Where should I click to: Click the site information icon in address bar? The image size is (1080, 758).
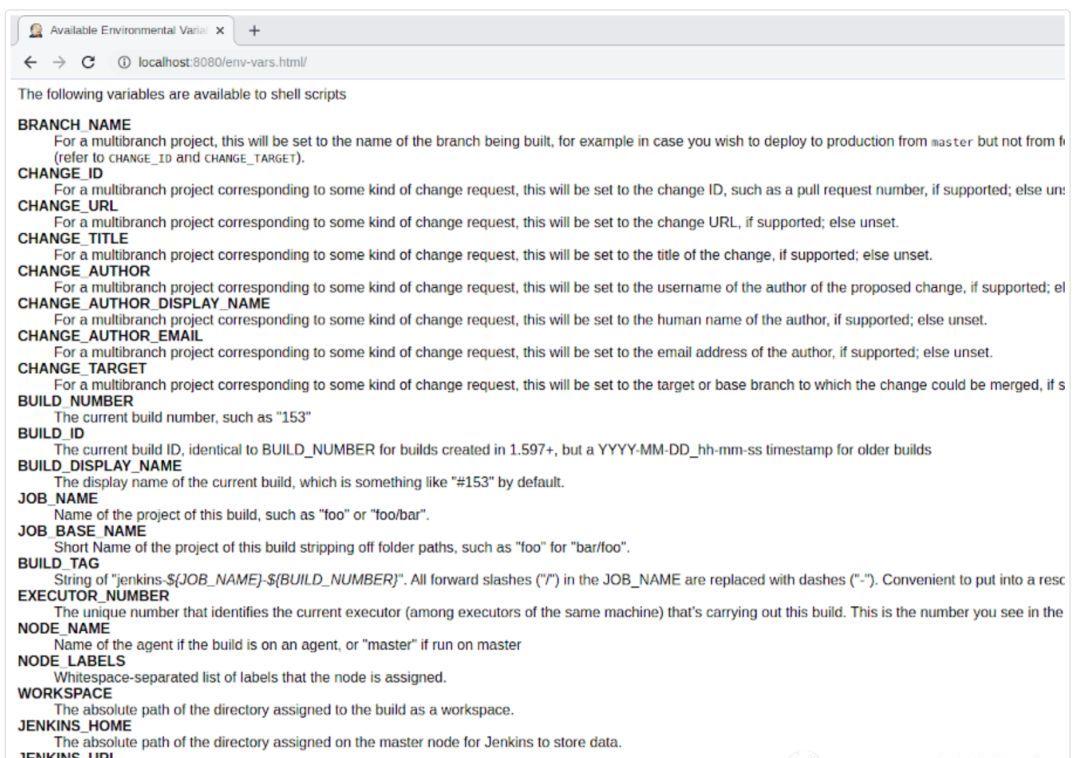coord(124,62)
